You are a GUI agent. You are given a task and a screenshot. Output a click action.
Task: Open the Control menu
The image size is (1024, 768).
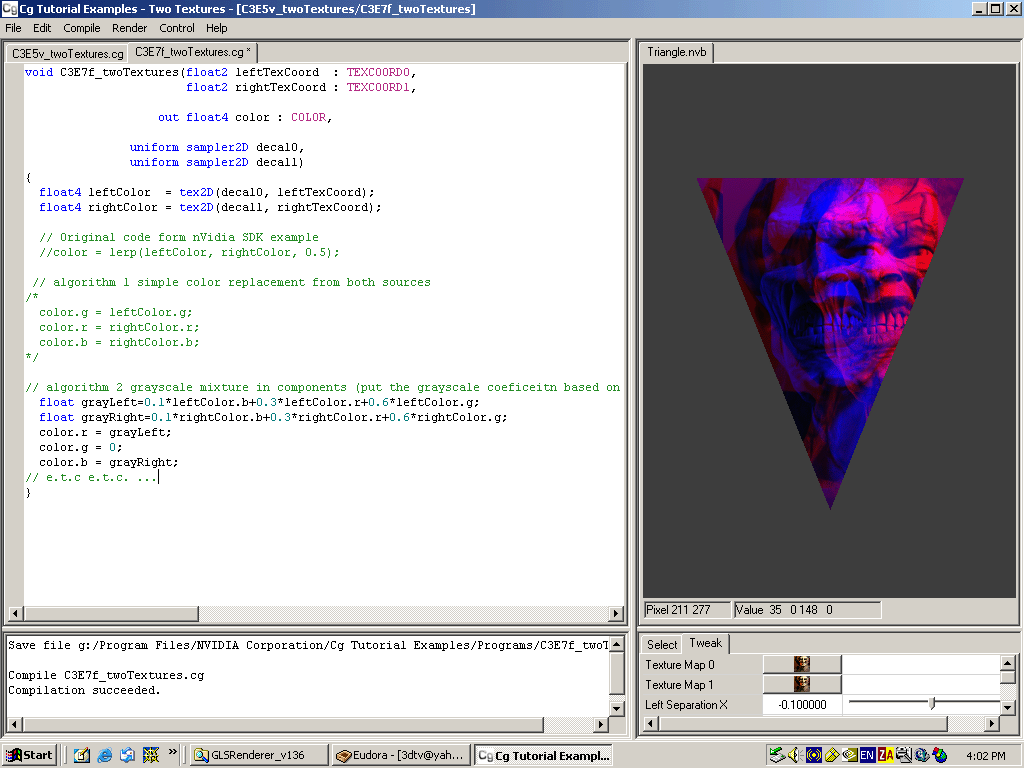(177, 28)
